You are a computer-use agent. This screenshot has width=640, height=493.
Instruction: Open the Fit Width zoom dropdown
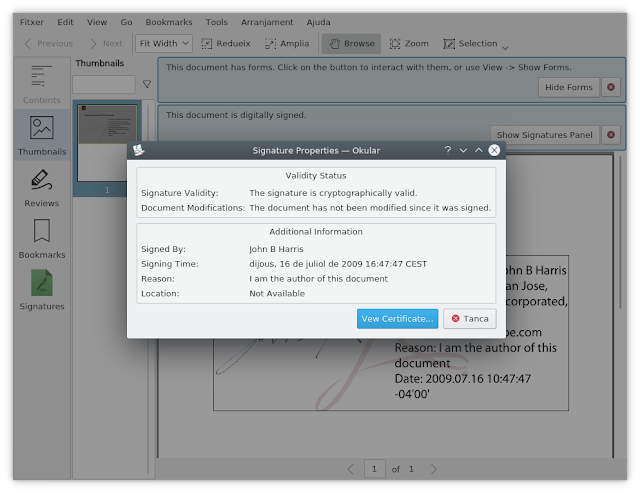coord(164,43)
